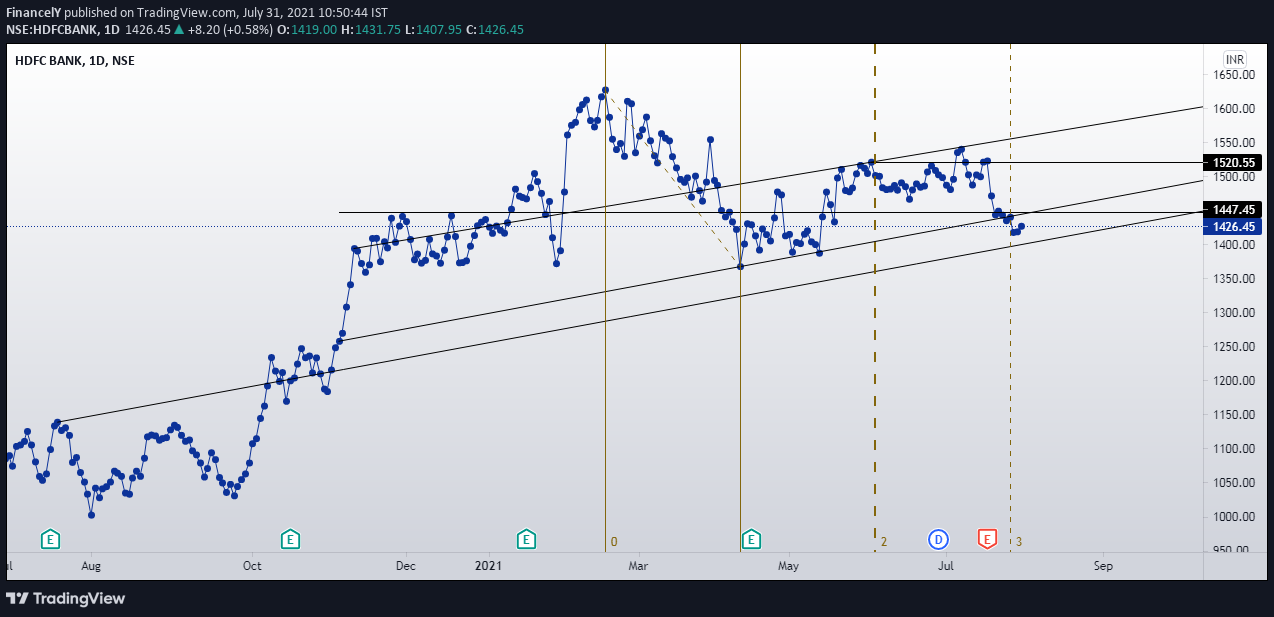Click the Sep label on the time axis

[1103, 566]
